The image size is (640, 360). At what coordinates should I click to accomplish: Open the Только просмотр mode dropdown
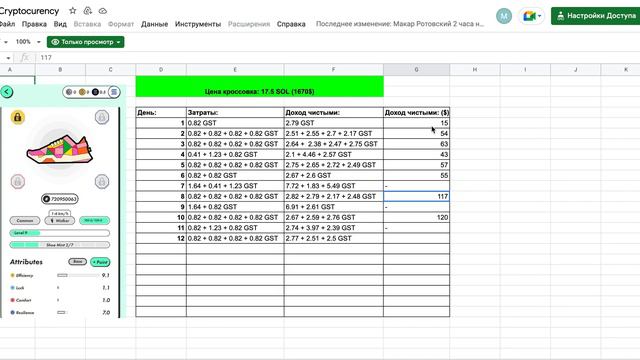pos(85,42)
